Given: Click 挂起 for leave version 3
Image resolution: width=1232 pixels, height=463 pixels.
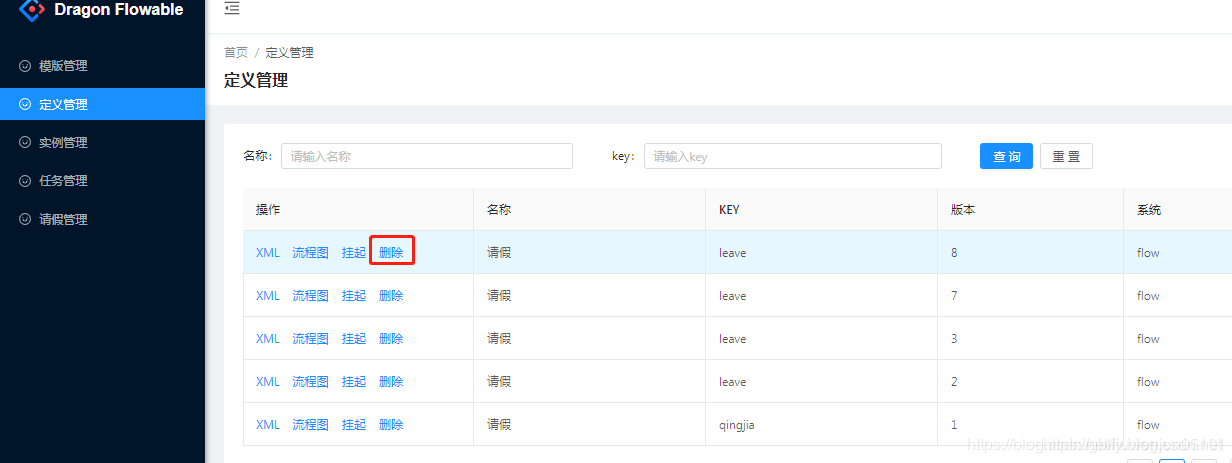Looking at the screenshot, I should [x=354, y=338].
